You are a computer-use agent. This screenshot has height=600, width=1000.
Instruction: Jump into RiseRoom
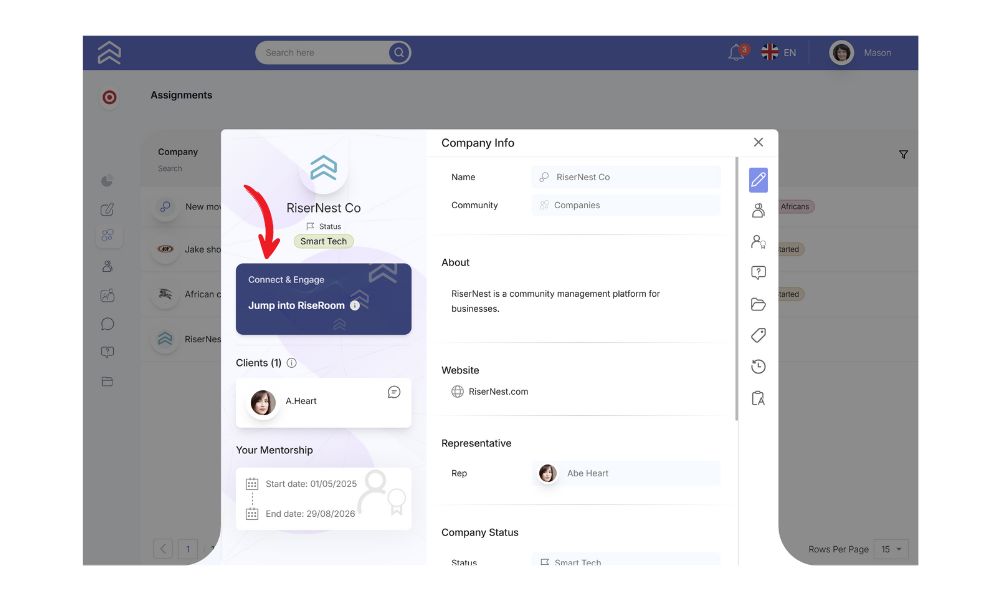(x=323, y=299)
